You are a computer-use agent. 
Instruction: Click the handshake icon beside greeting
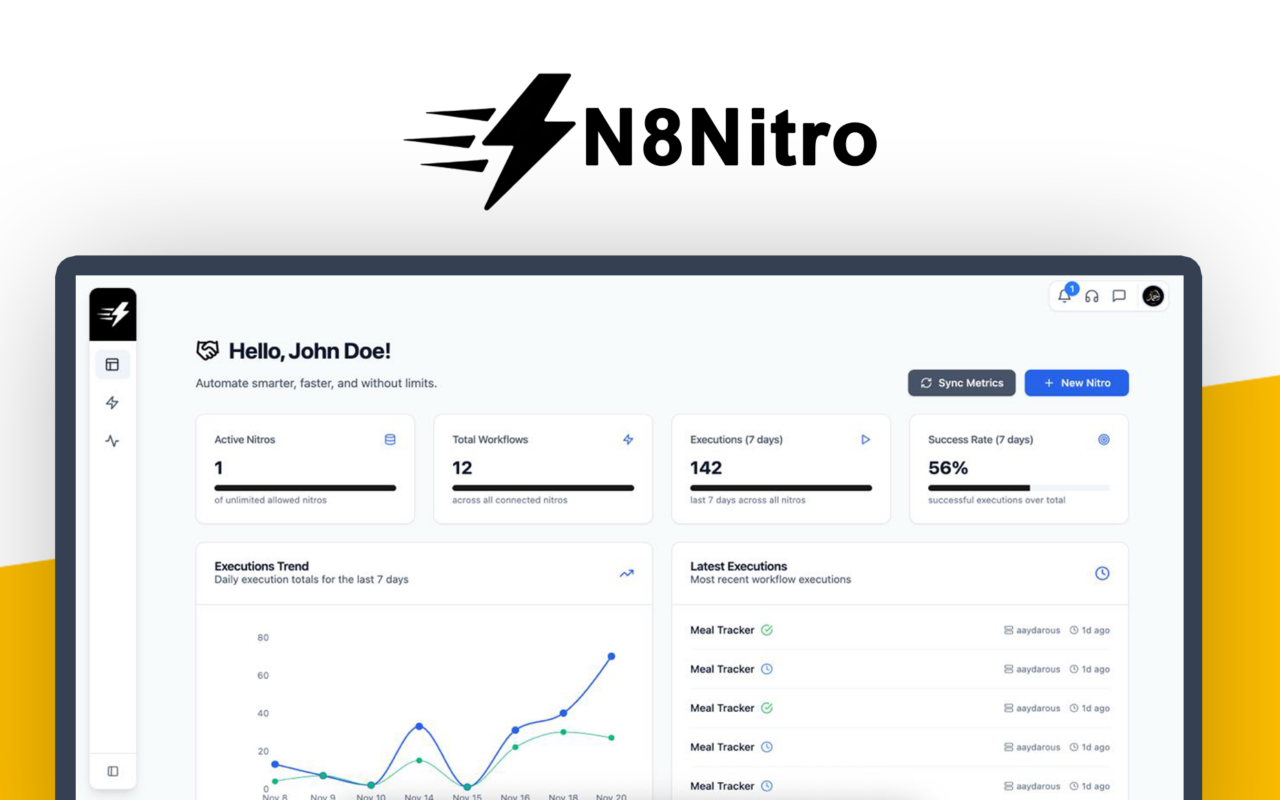[207, 351]
